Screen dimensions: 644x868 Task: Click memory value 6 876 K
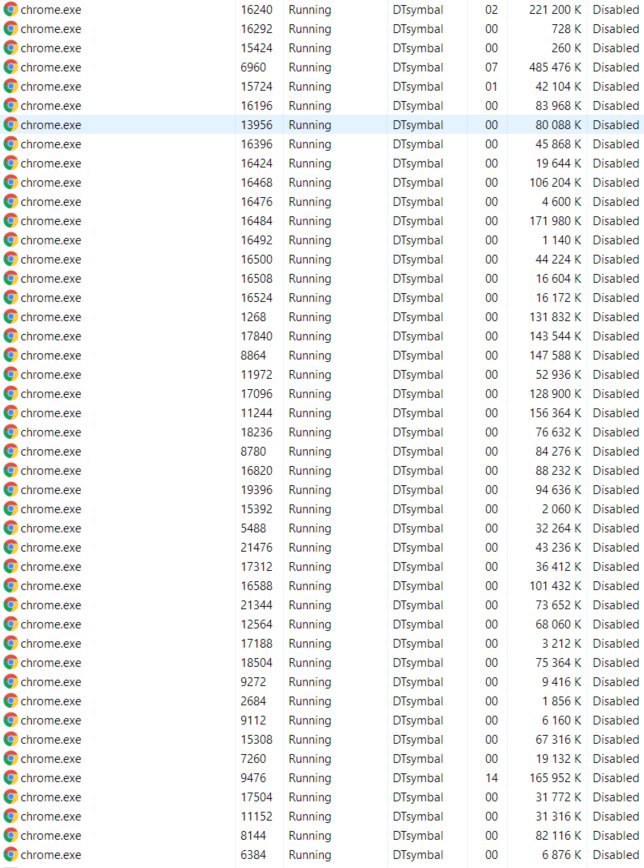coord(561,855)
